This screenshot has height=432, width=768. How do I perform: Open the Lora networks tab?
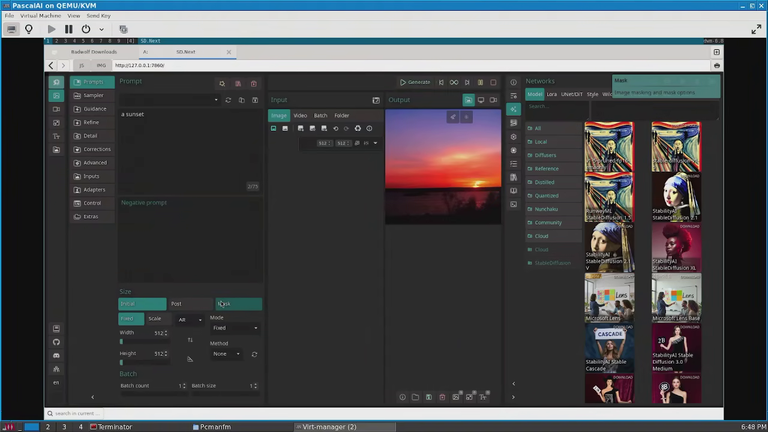click(x=552, y=94)
